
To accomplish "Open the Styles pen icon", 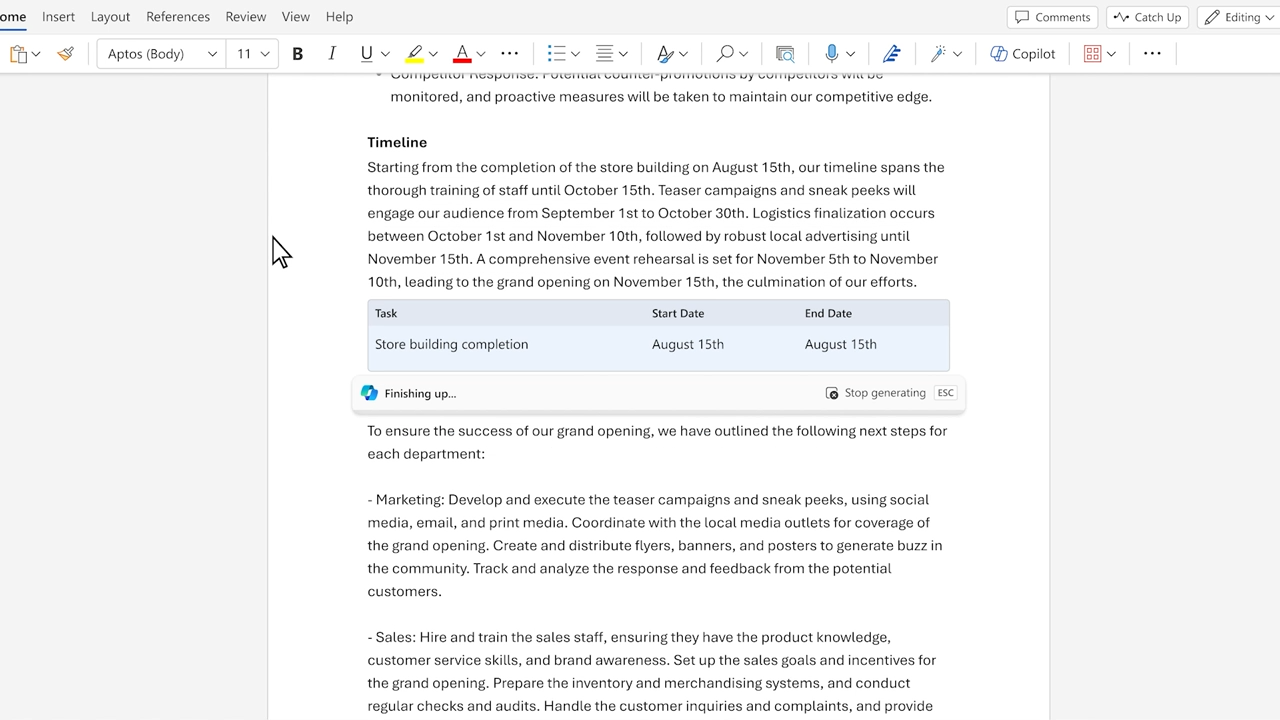I will click(x=664, y=54).
